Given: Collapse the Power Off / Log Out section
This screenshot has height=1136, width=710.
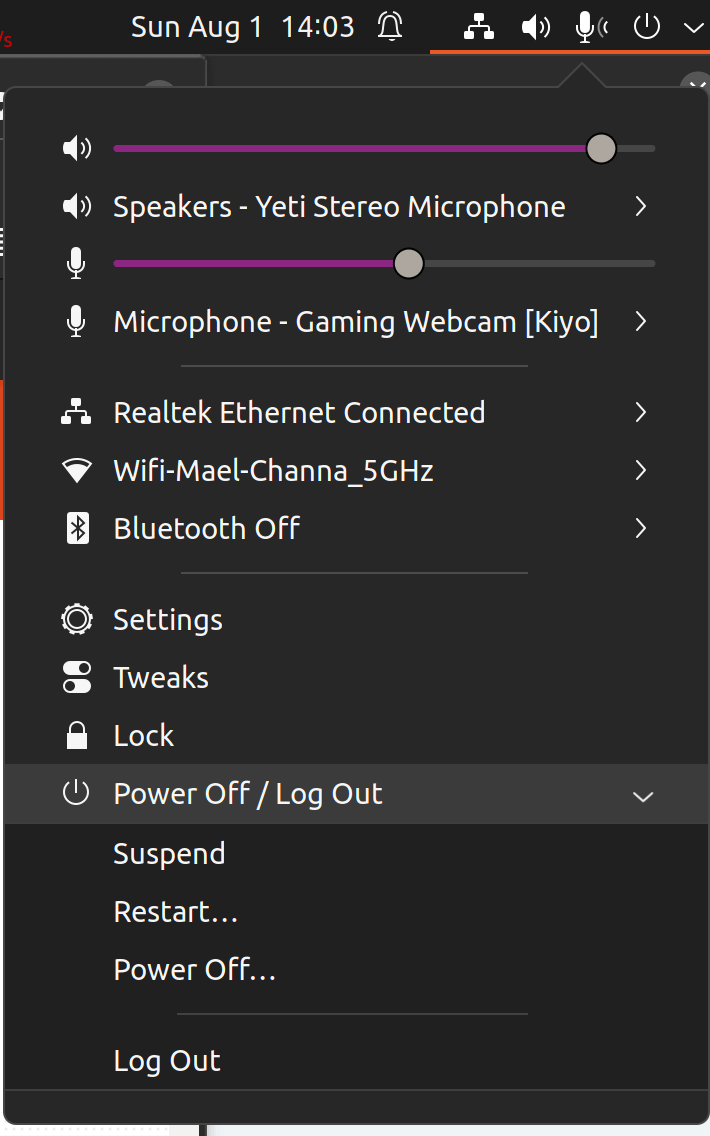Looking at the screenshot, I should click(643, 795).
